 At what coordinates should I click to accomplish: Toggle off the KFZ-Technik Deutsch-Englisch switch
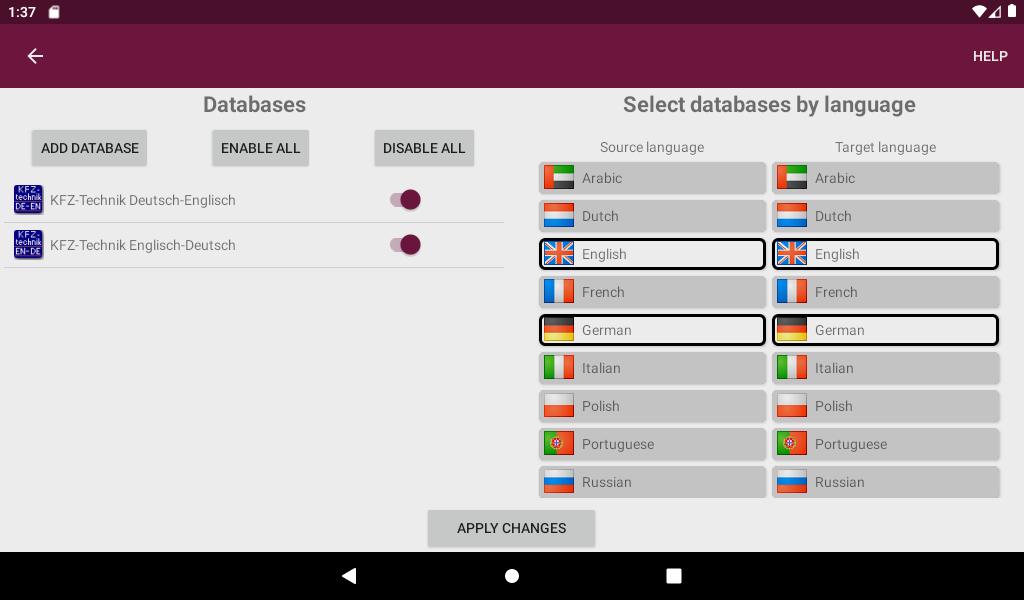(406, 200)
